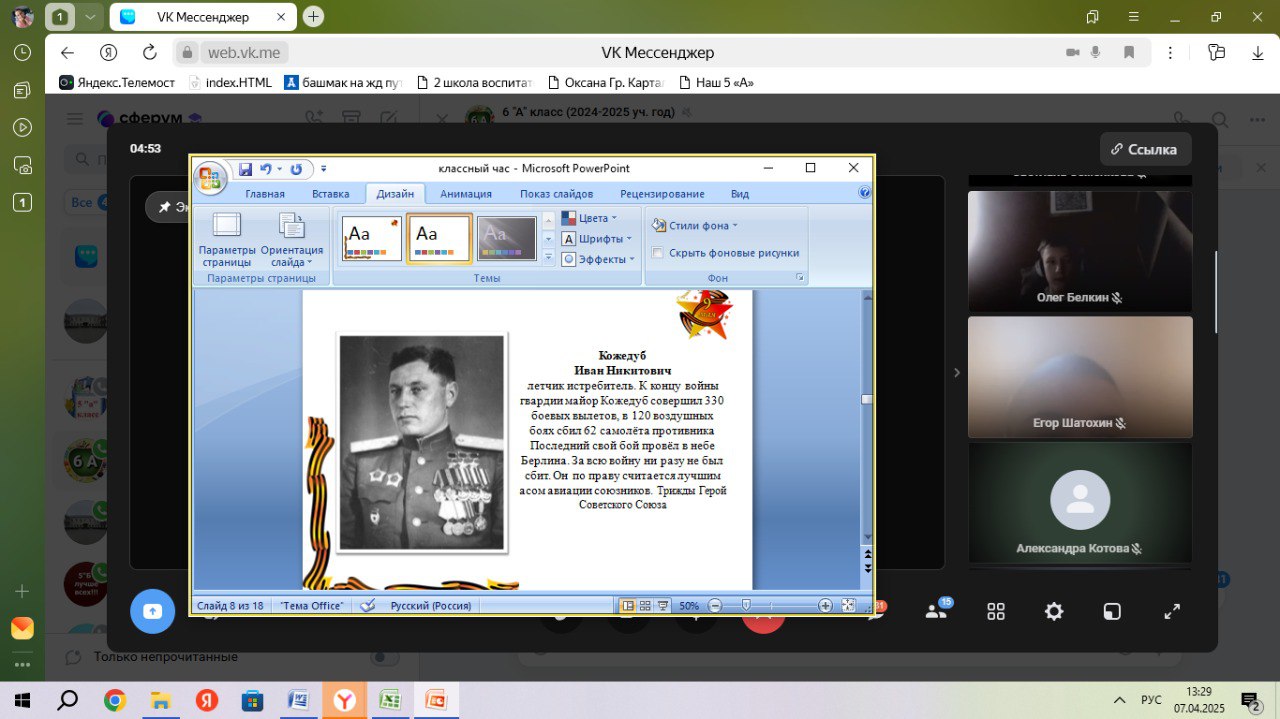The width and height of the screenshot is (1280, 719).
Task: Expand the themes gallery More arrow
Action: 548,258
